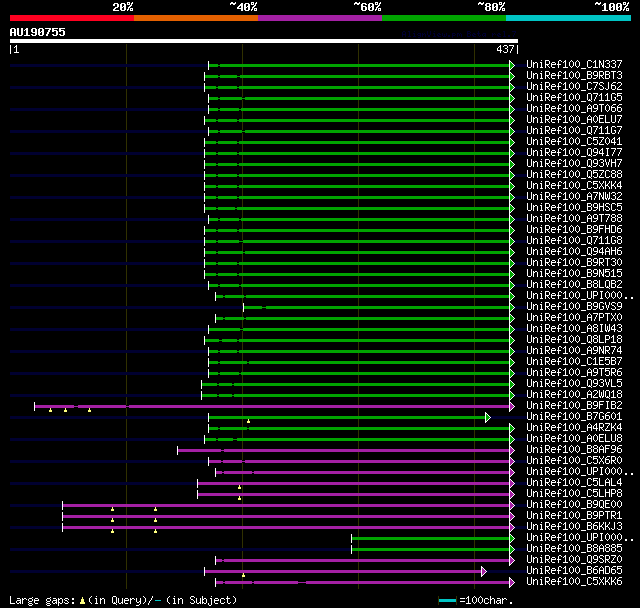The height and width of the screenshot is (608, 640).
Task: Click the purple alignment bar for B9QE00
Action: 286,506
